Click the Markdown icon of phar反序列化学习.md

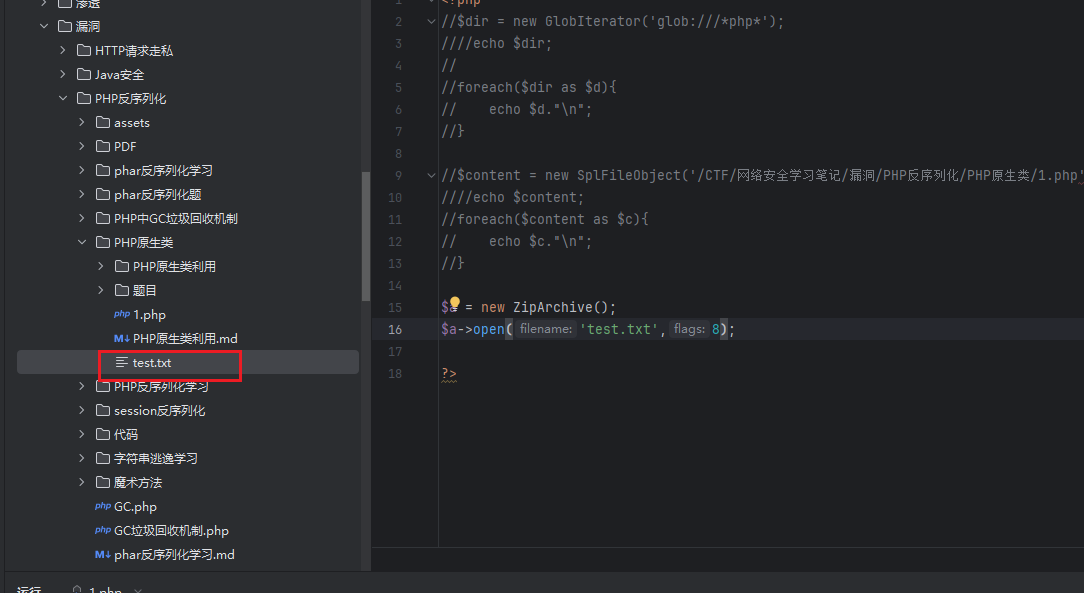click(103, 555)
